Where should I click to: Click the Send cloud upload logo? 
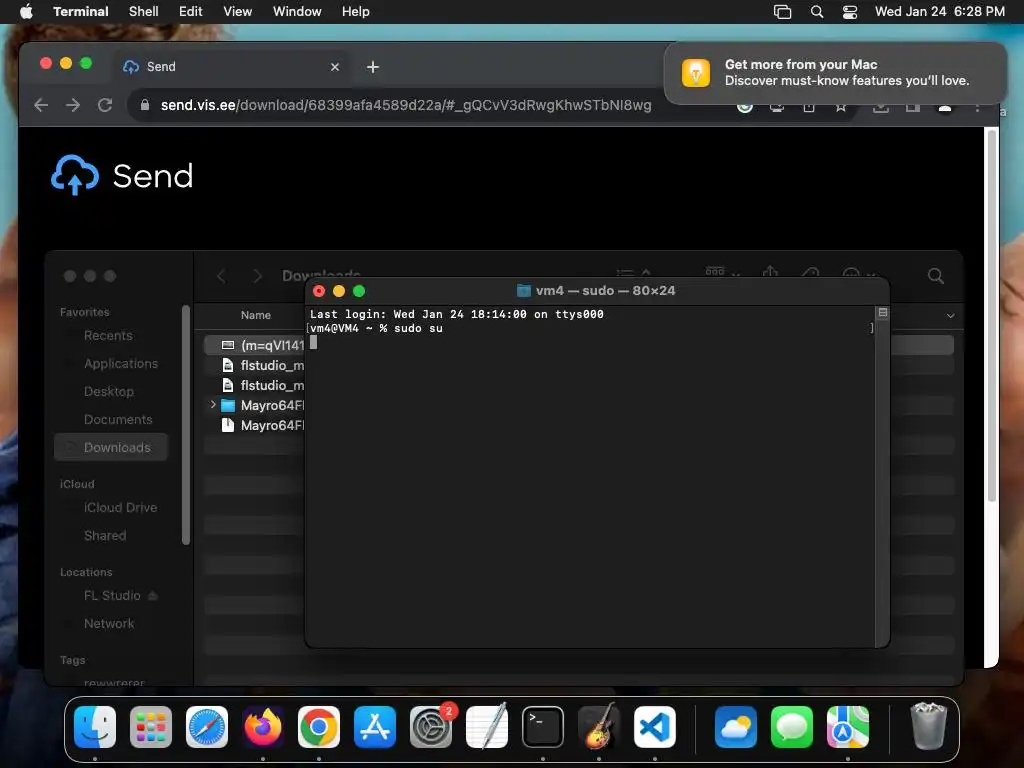point(74,175)
